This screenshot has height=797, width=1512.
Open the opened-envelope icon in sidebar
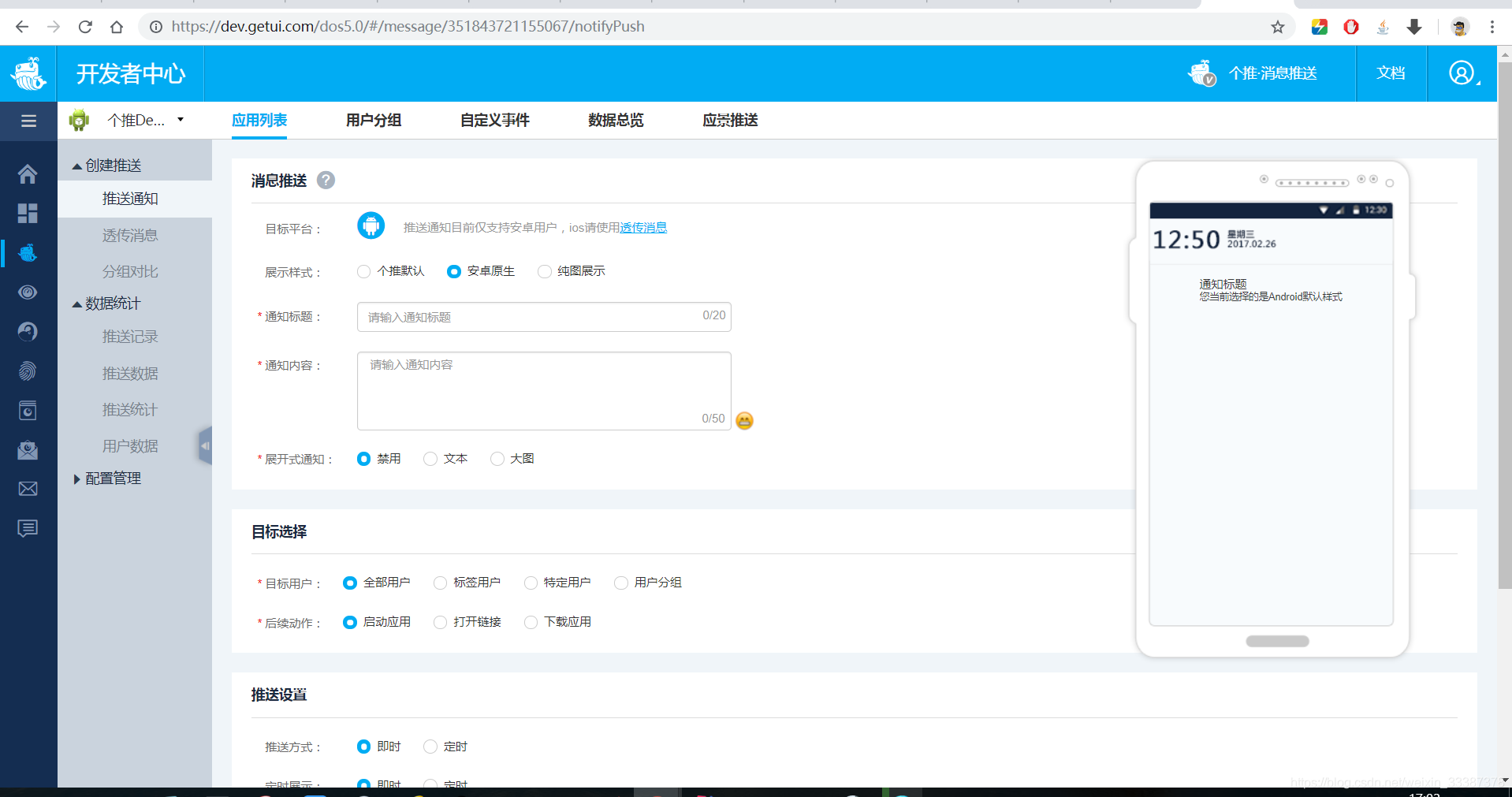28,449
